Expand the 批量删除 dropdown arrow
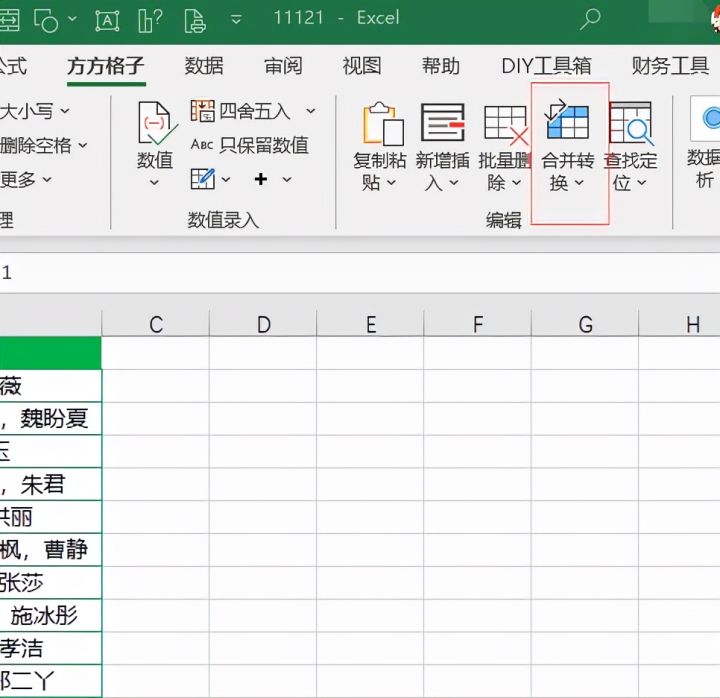 click(x=517, y=183)
